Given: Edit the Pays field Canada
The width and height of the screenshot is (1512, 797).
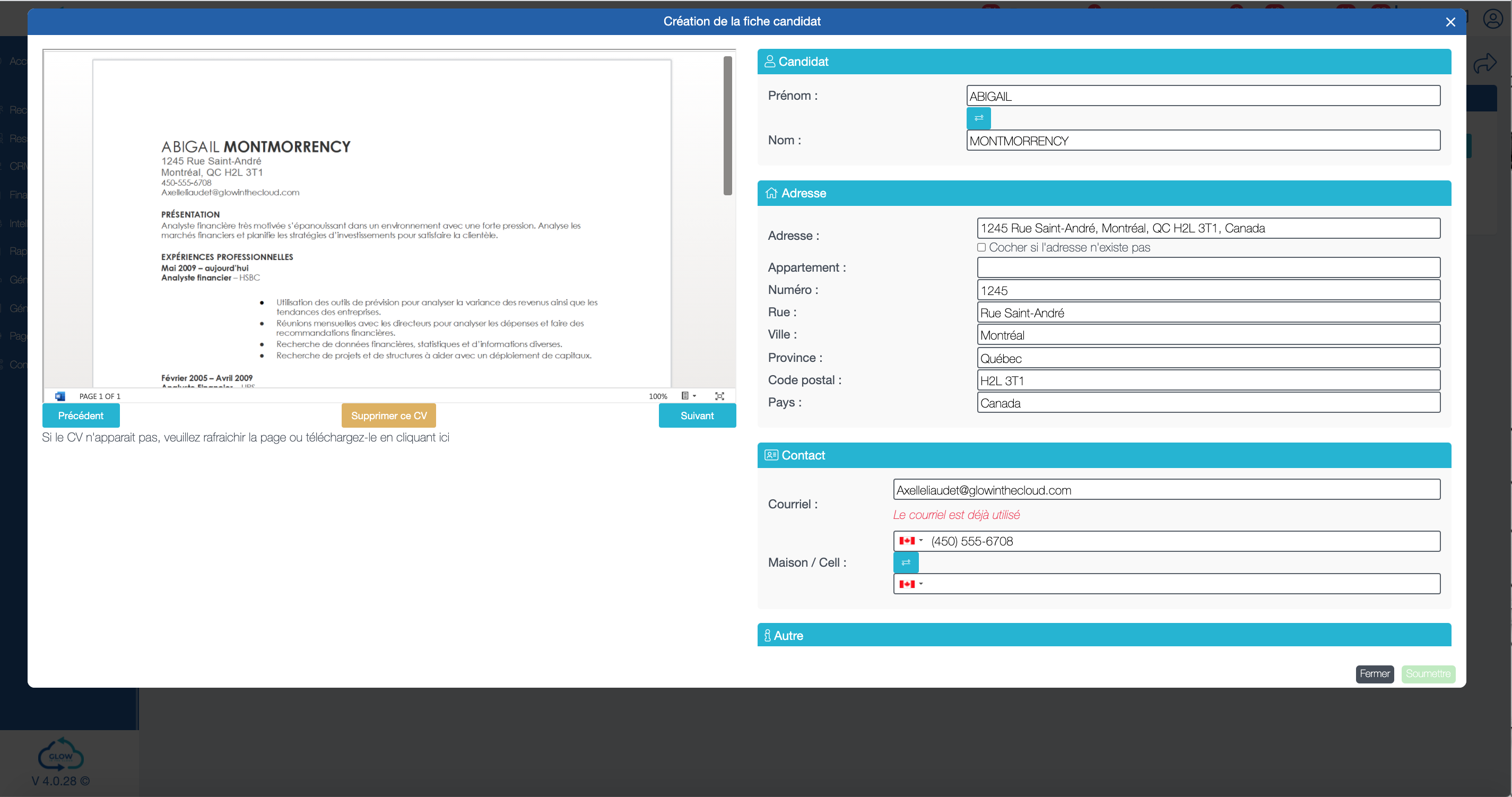Looking at the screenshot, I should [1209, 403].
